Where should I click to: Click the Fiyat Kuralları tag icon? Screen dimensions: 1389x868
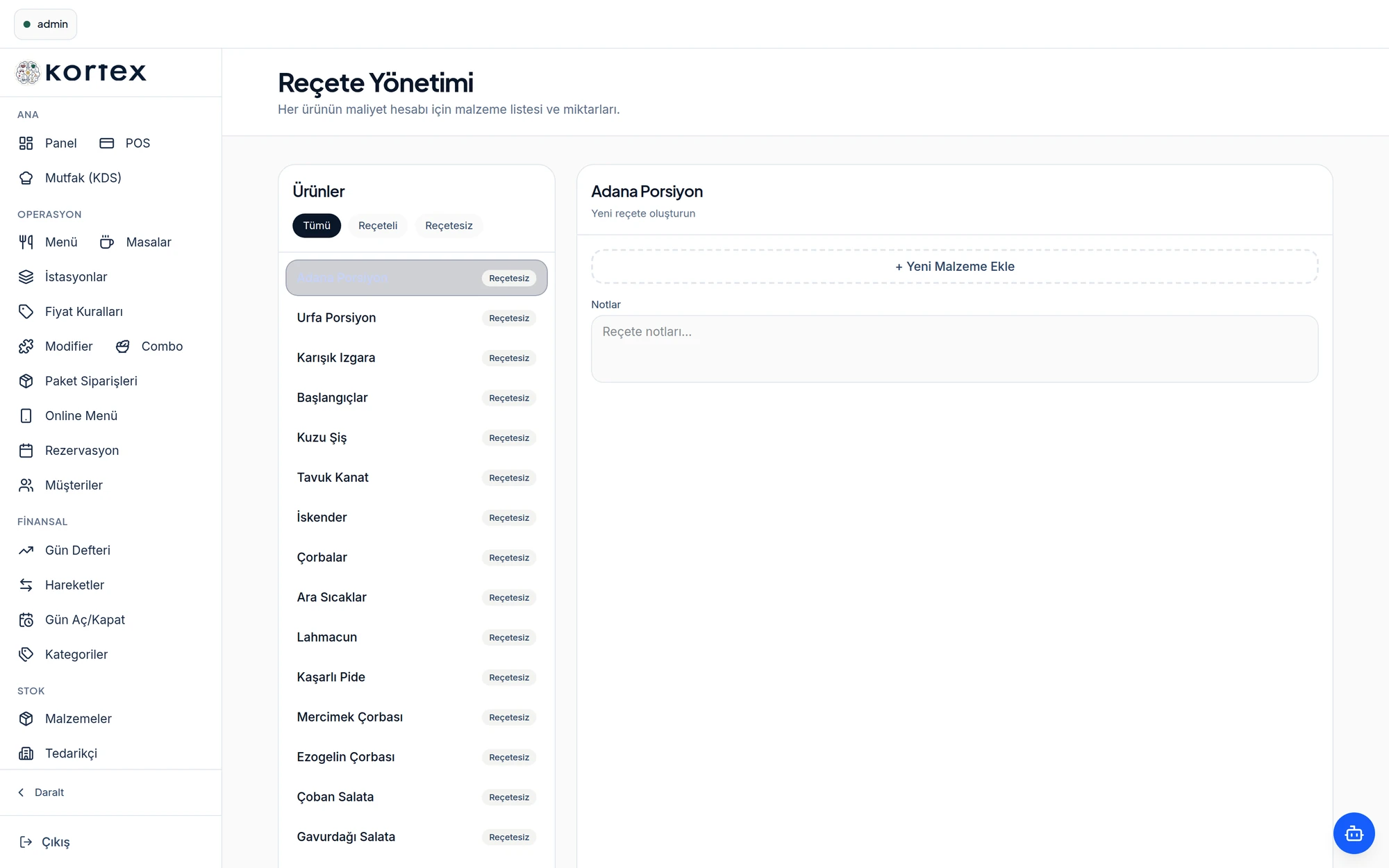26,312
